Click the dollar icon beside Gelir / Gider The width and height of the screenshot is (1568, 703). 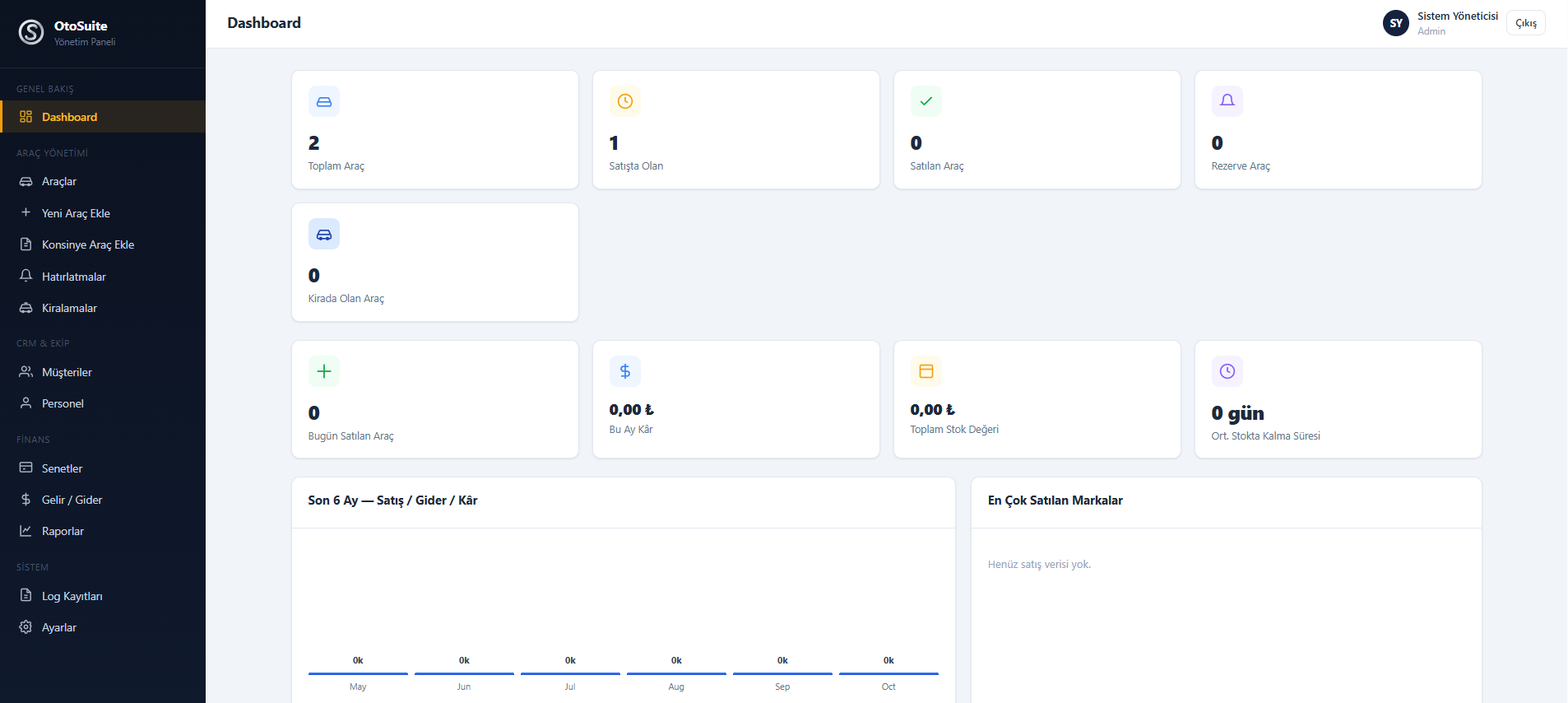tap(26, 500)
